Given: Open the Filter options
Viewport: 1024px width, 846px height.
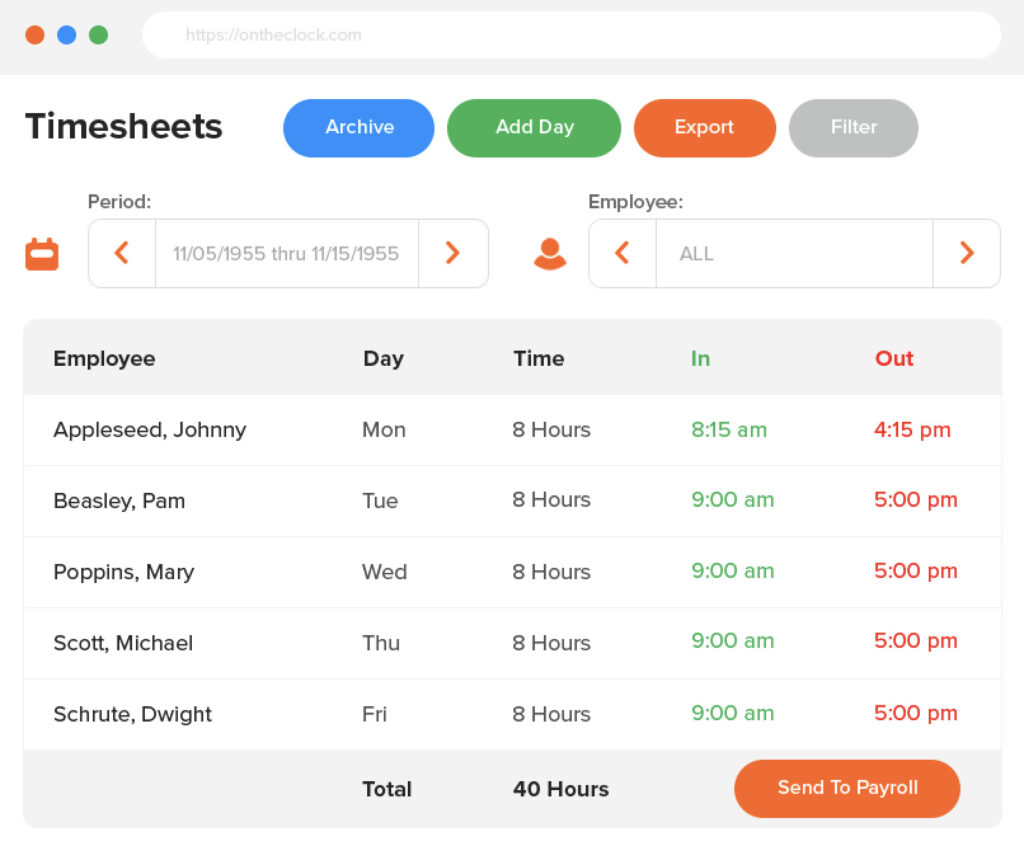Looking at the screenshot, I should [853, 128].
